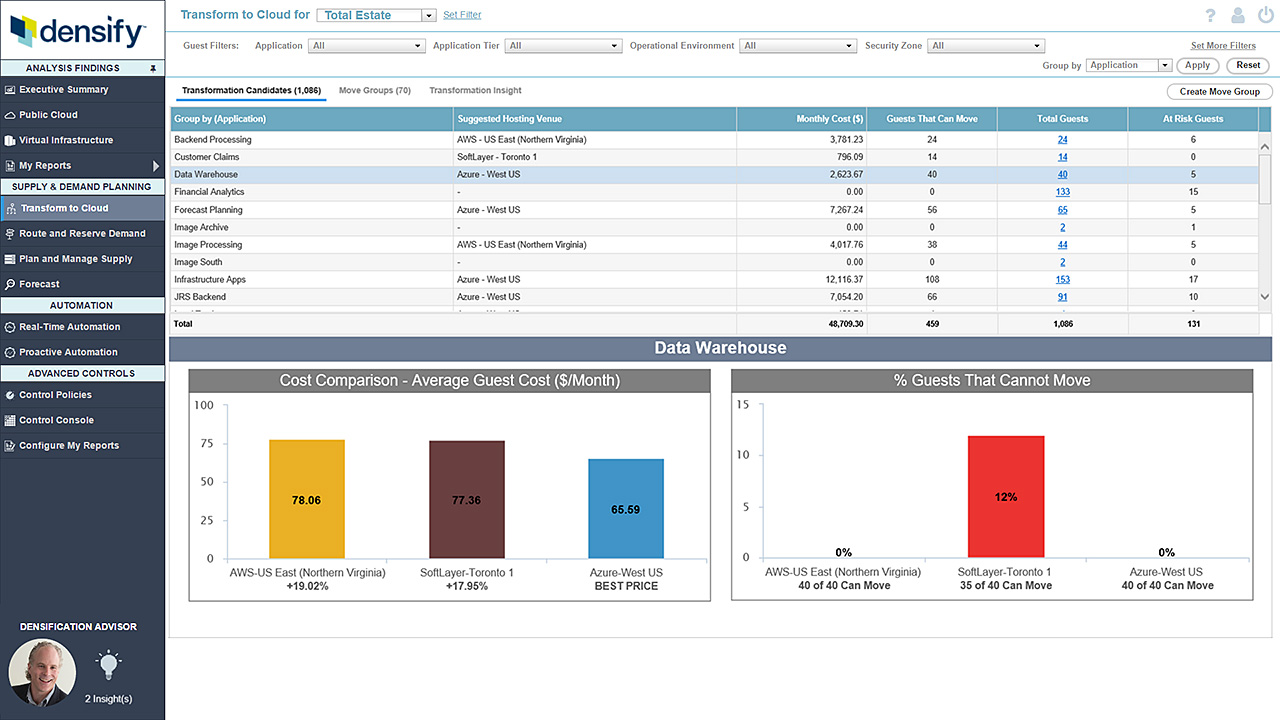Viewport: 1280px width, 720px height.
Task: Open the Set Filter link
Action: [462, 15]
